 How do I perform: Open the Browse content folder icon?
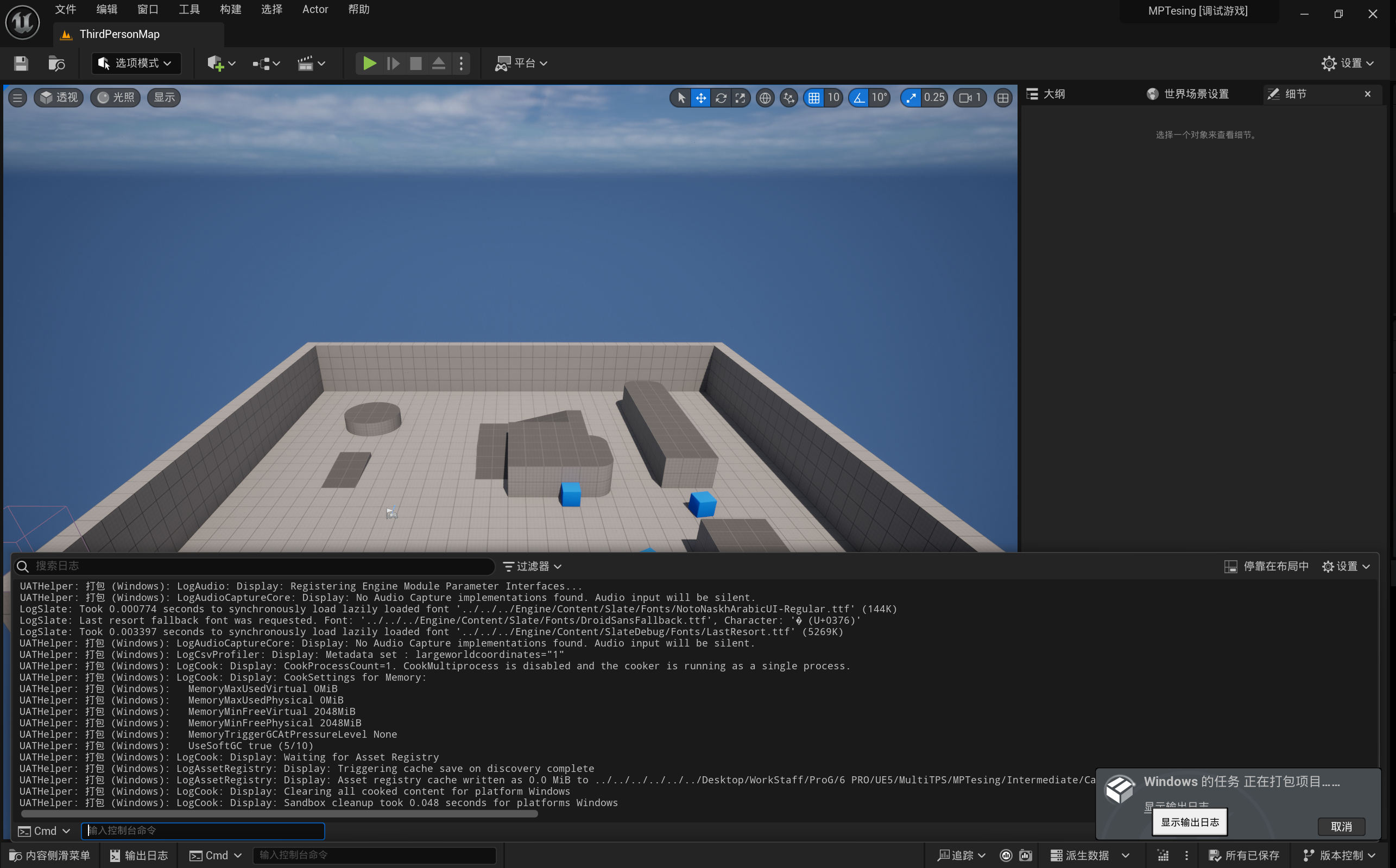coord(56,63)
